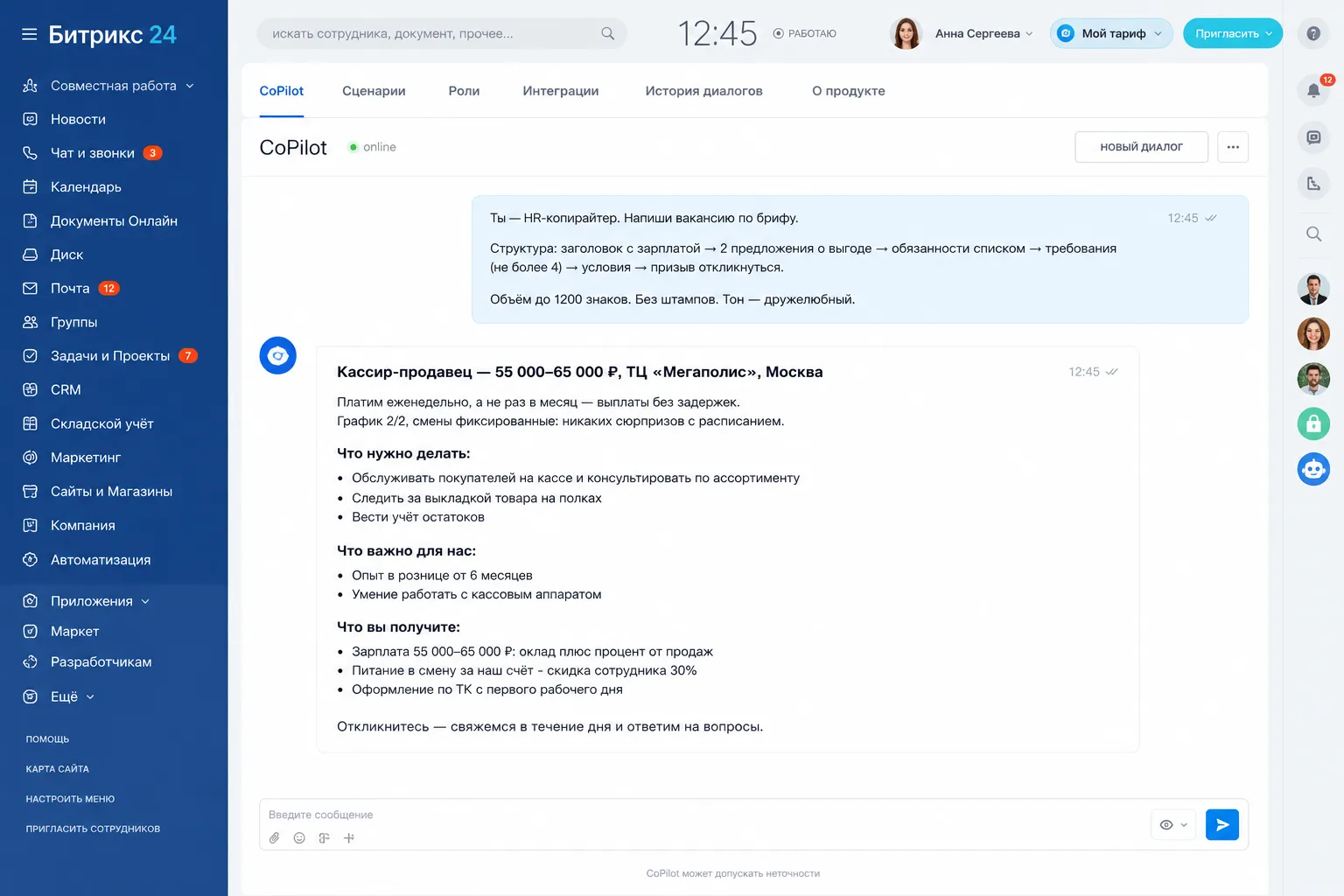The image size is (1344, 896).
Task: Open the eye visibility dropdown in message box
Action: click(x=1172, y=824)
